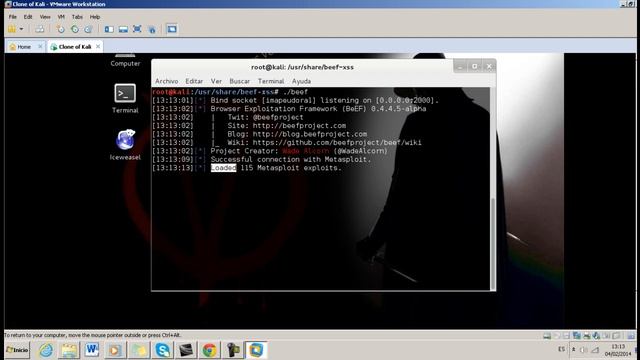The width and height of the screenshot is (640, 360).
Task: Take a snapshot of the VM
Action: [x=60, y=29]
